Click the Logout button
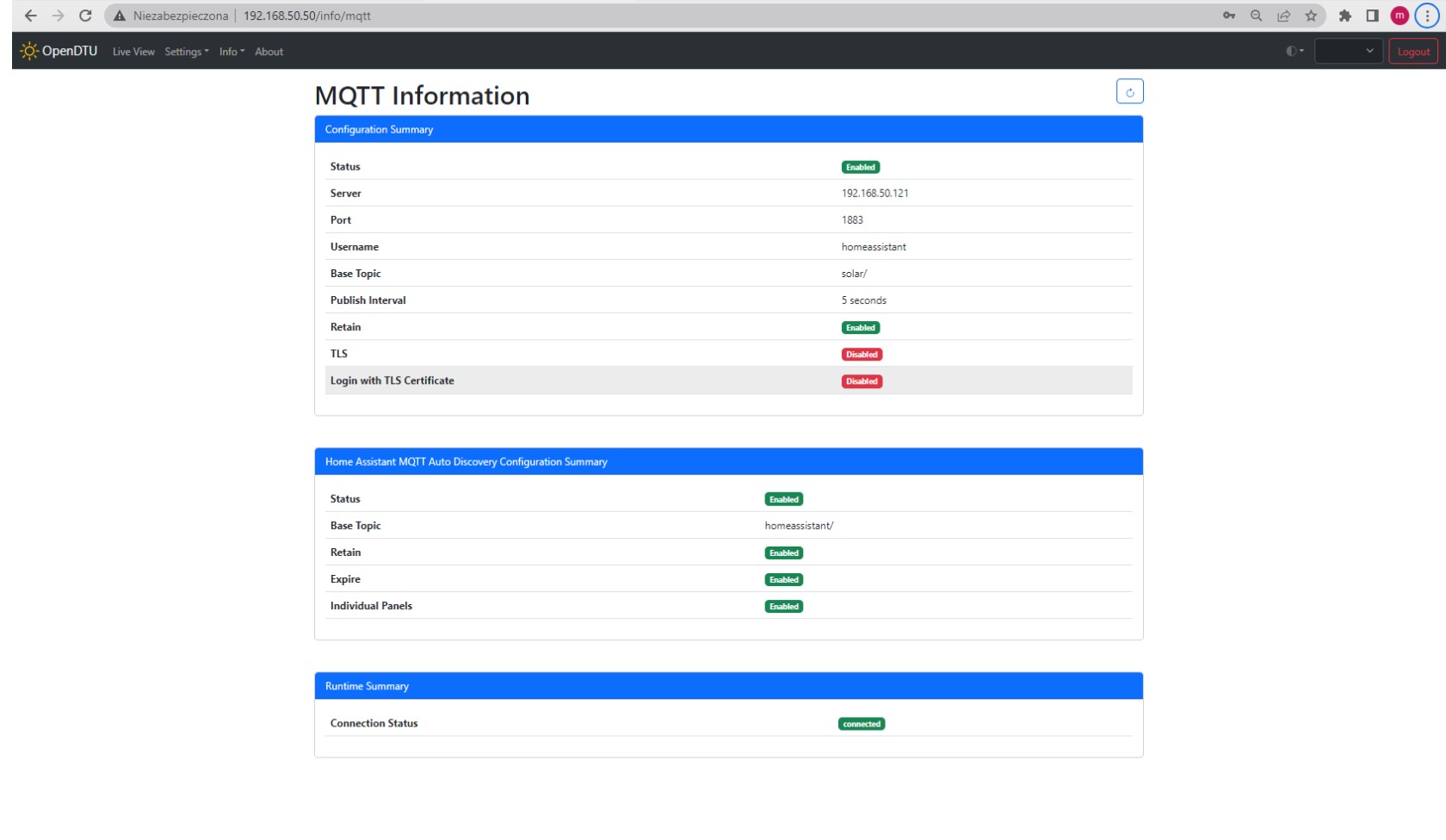Viewport: 1446px width, 840px height. (1412, 51)
